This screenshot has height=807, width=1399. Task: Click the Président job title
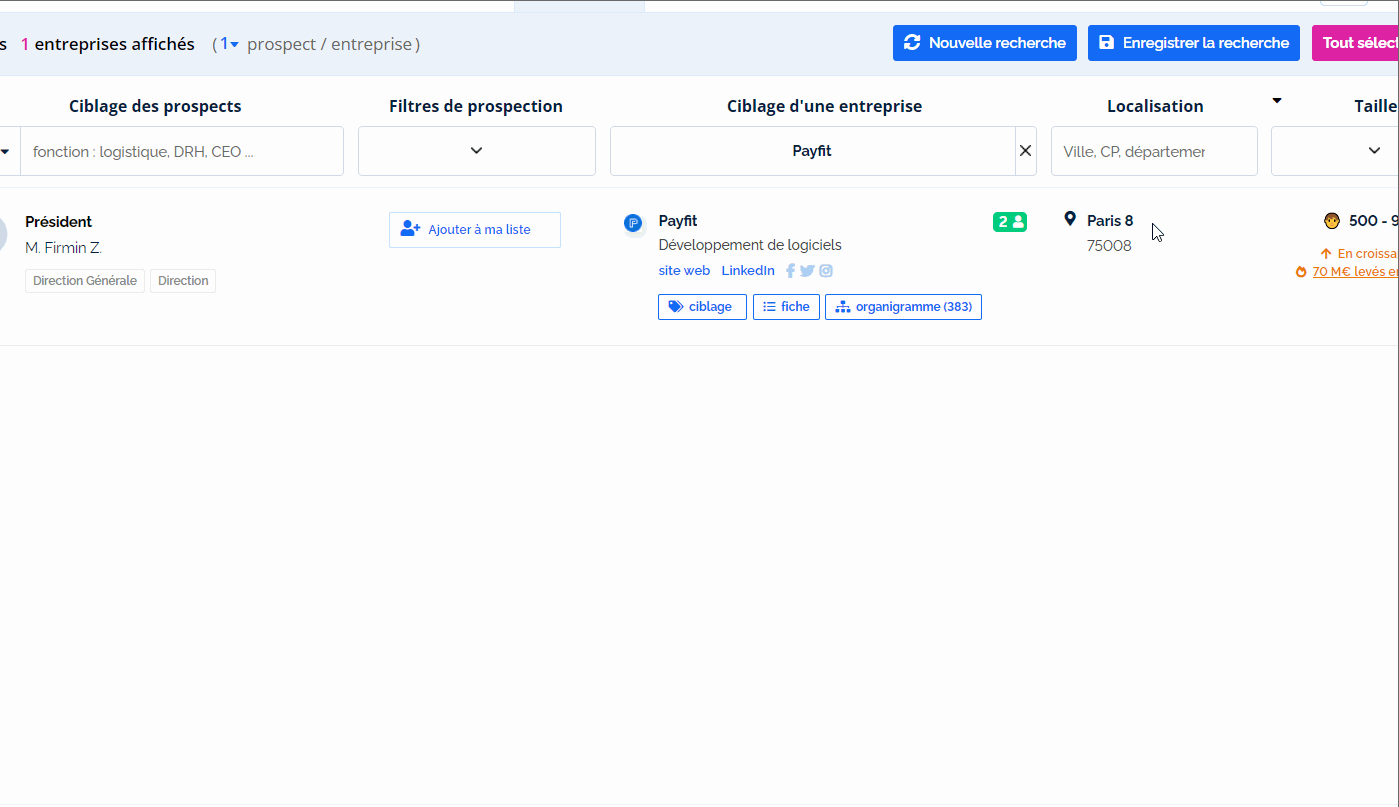[59, 222]
